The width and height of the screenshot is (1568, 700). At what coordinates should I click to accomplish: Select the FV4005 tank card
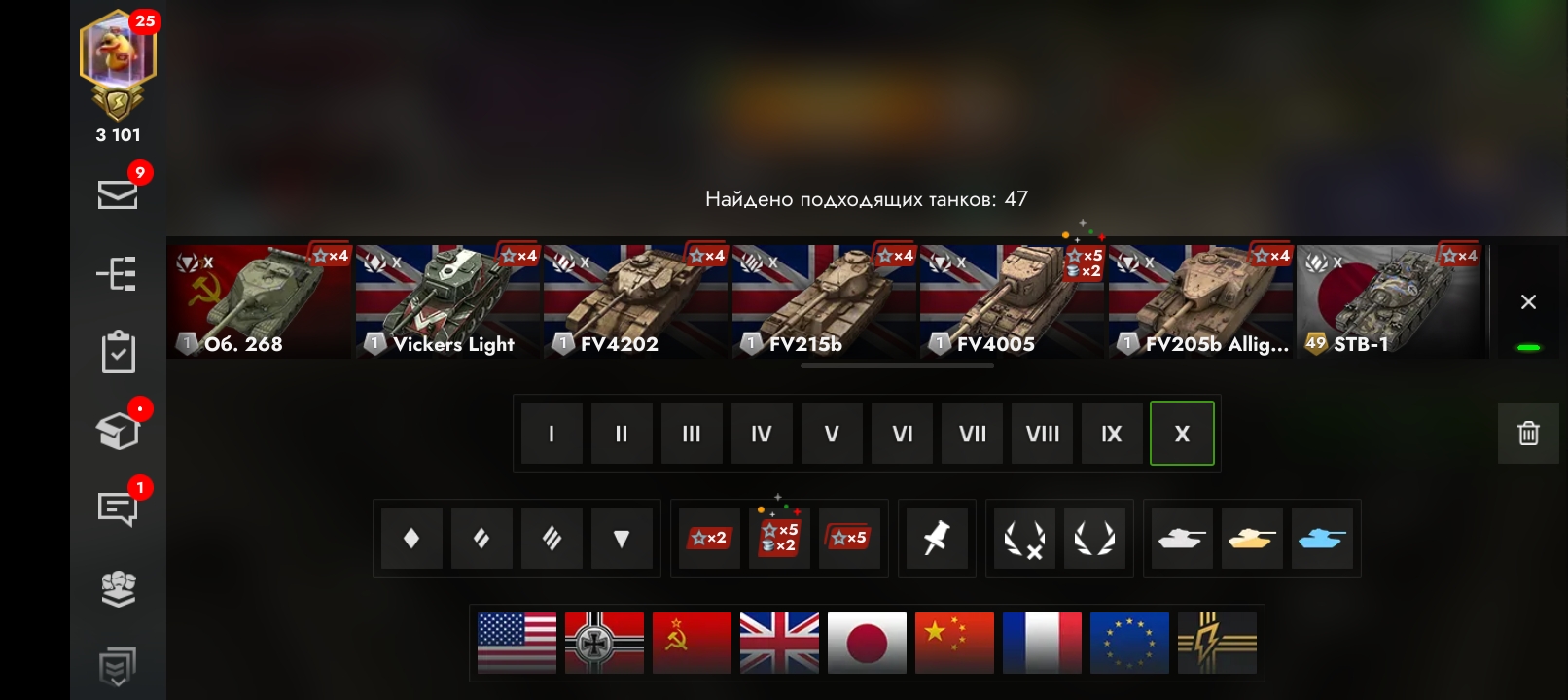point(1012,301)
